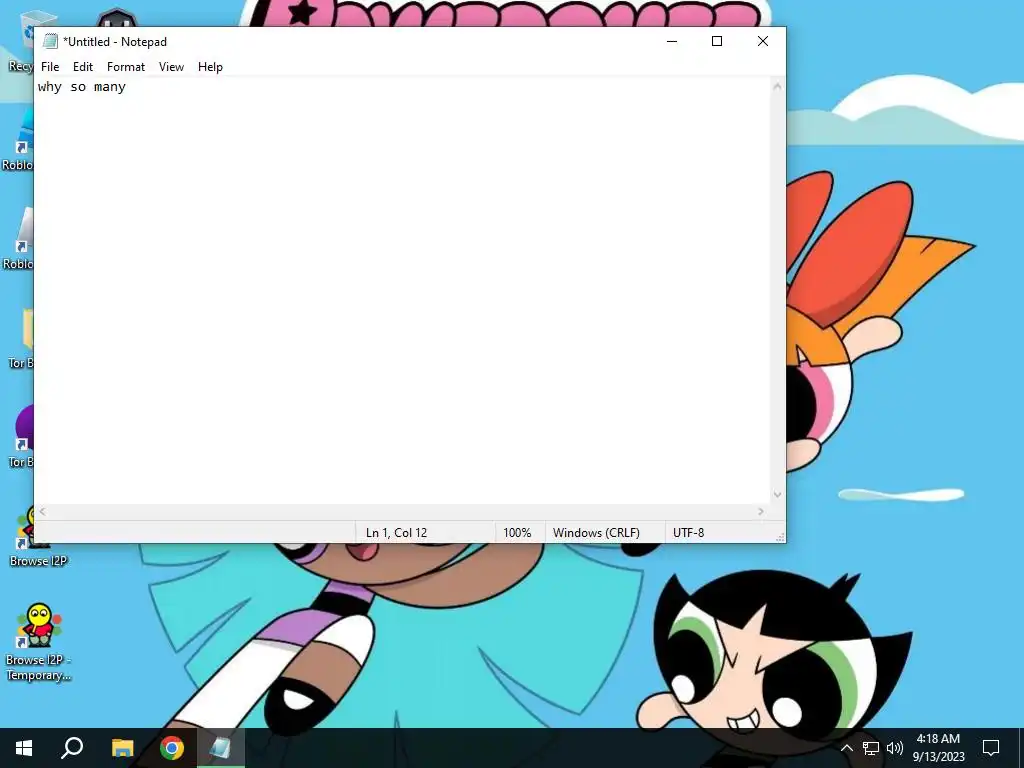
Task: Open the 4:18 AM clock calendar
Action: (x=938, y=748)
